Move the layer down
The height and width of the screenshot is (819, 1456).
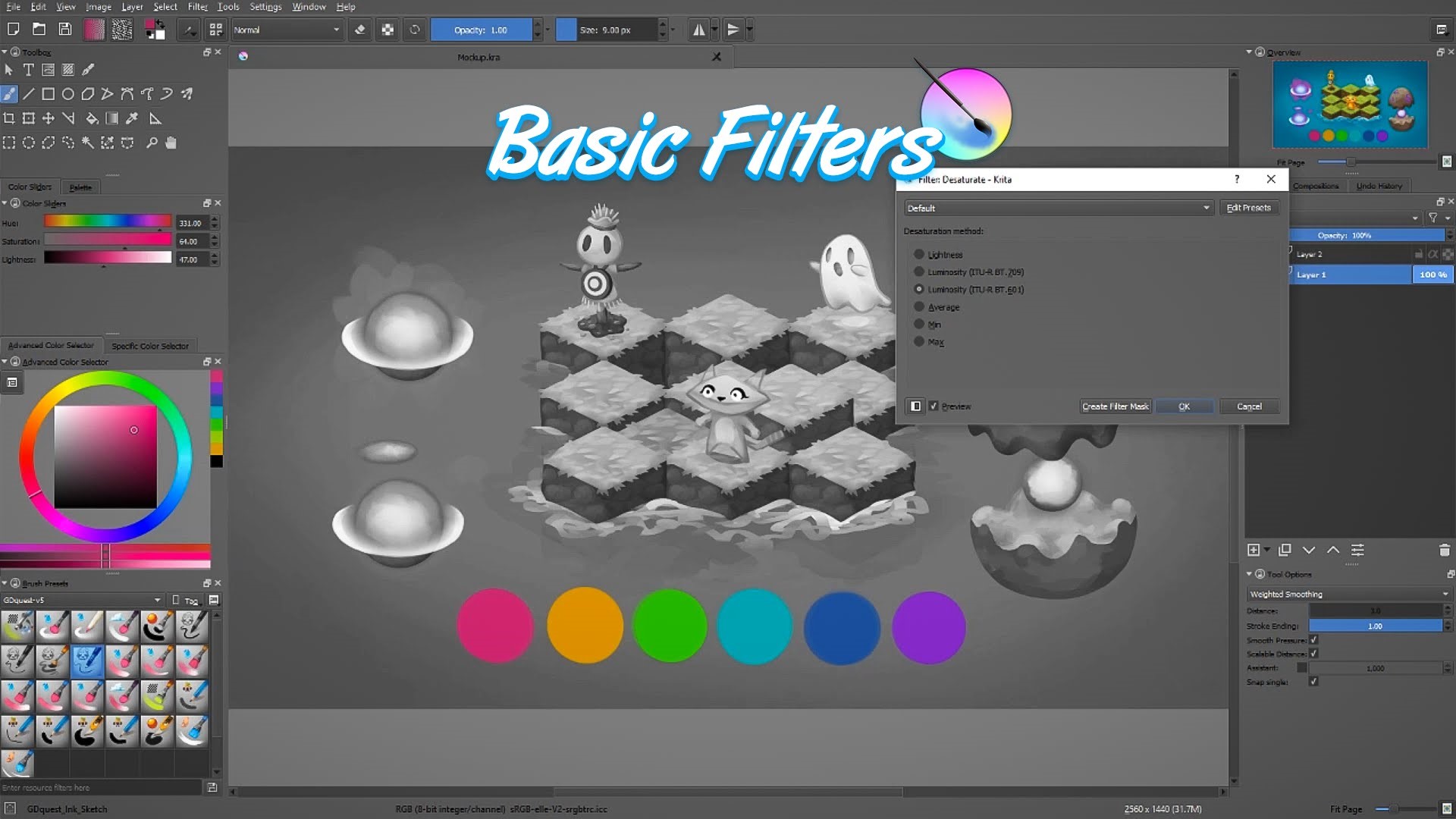(1309, 550)
